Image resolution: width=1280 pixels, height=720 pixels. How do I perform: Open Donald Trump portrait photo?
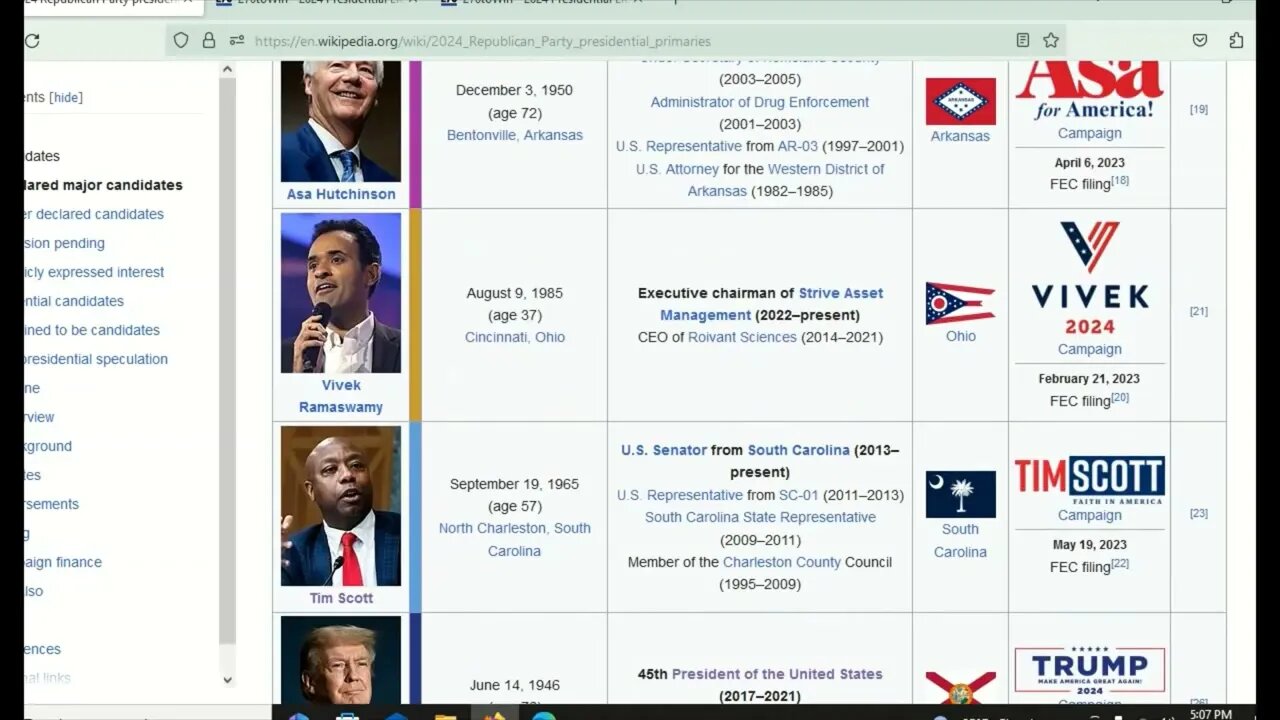pos(340,660)
